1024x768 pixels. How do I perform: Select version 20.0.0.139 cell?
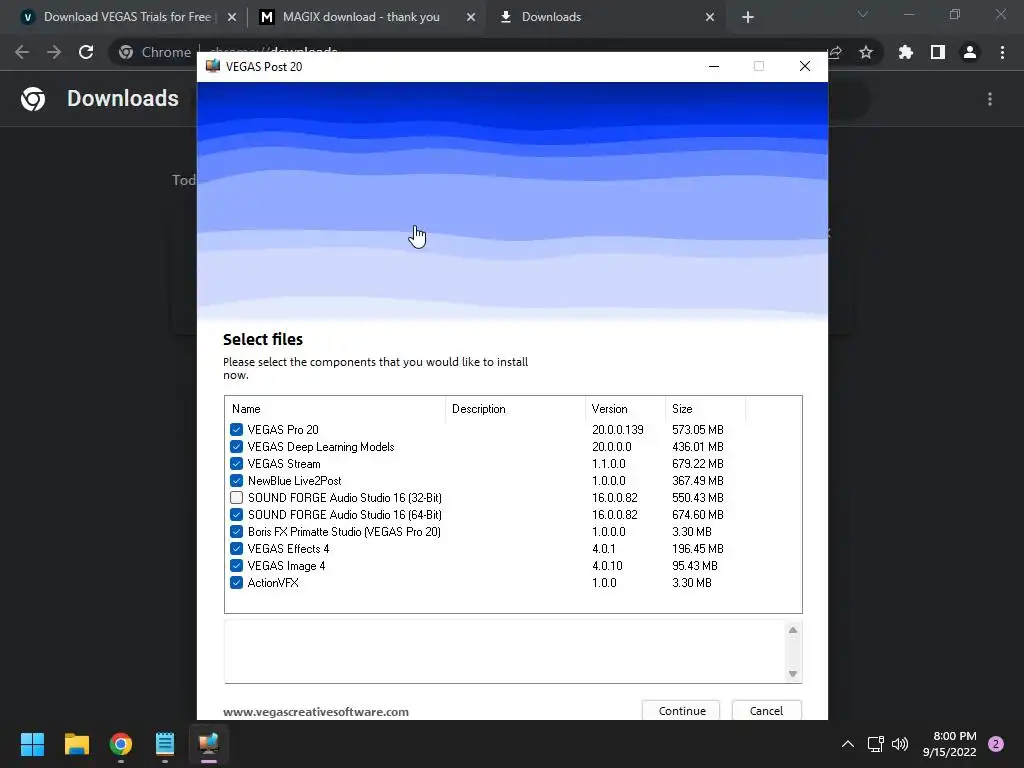point(618,430)
